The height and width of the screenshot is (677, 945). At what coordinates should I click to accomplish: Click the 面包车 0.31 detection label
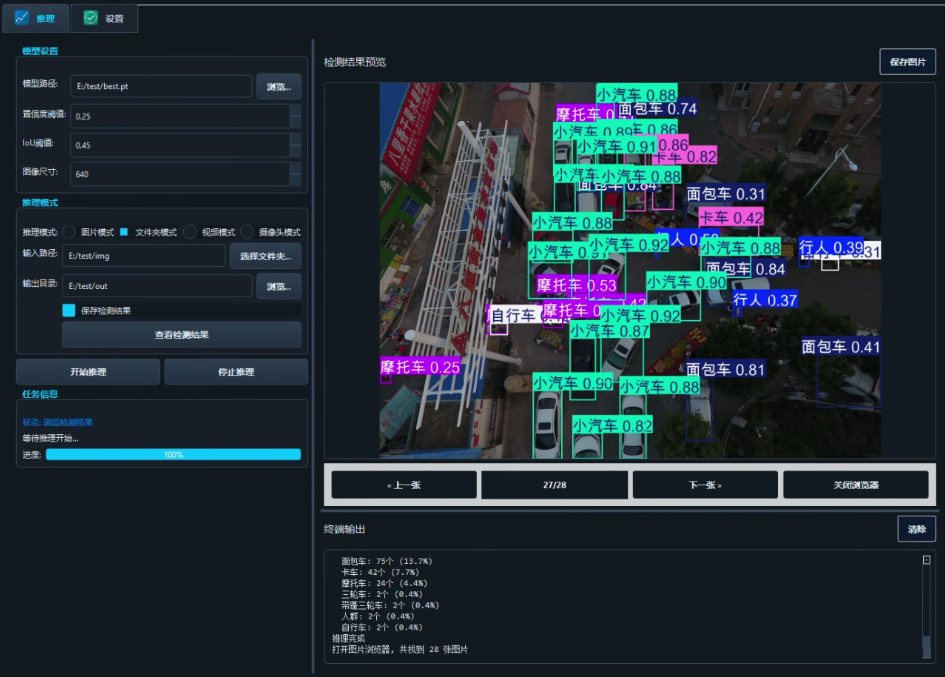point(726,194)
